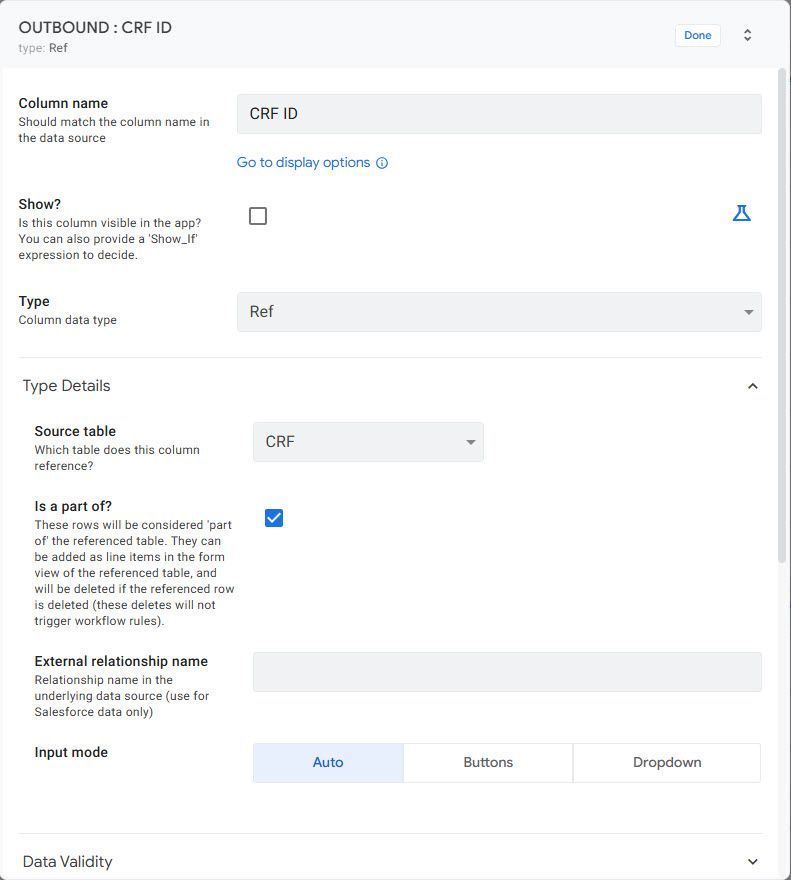Click the info icon next to display options
The image size is (791, 880).
(382, 163)
